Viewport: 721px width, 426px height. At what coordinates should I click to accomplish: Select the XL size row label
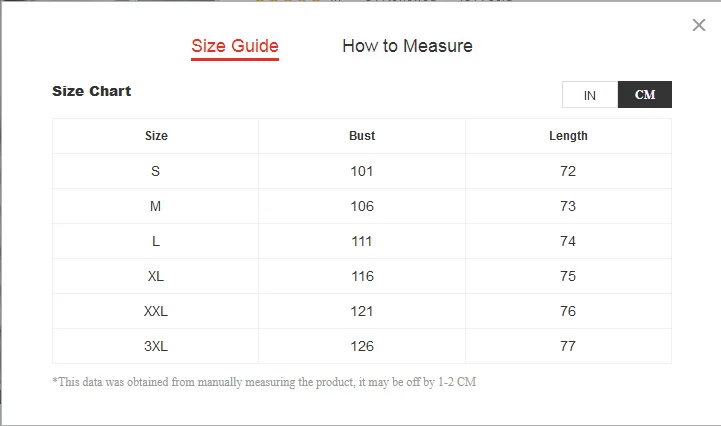pyautogui.click(x=156, y=276)
